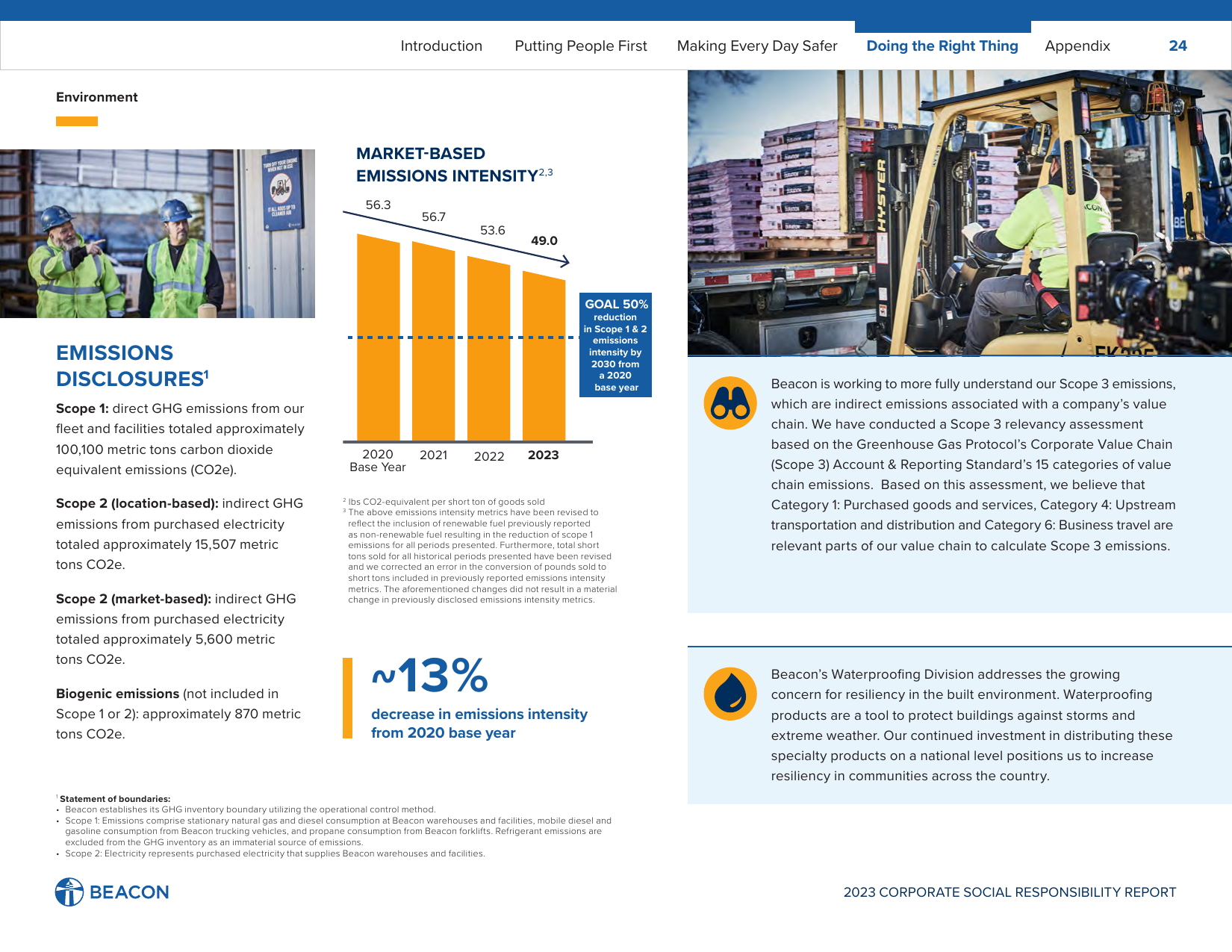Click the '2020 Base Year' axis label
This screenshot has height=952, width=1232.
coord(378,461)
